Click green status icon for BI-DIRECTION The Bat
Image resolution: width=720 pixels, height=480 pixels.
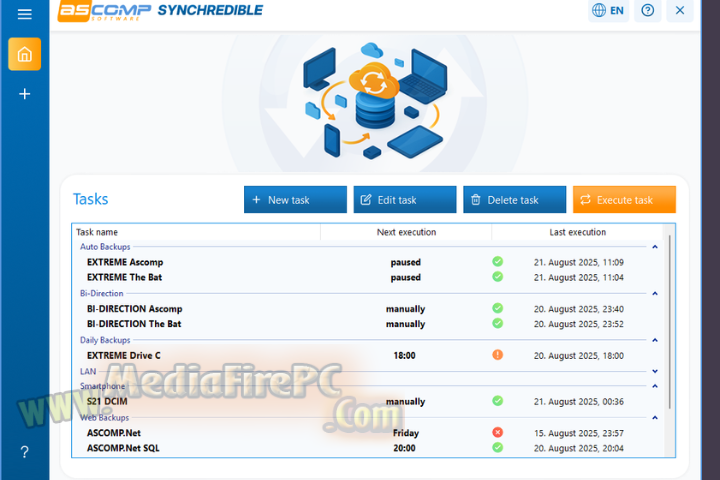[497, 323]
